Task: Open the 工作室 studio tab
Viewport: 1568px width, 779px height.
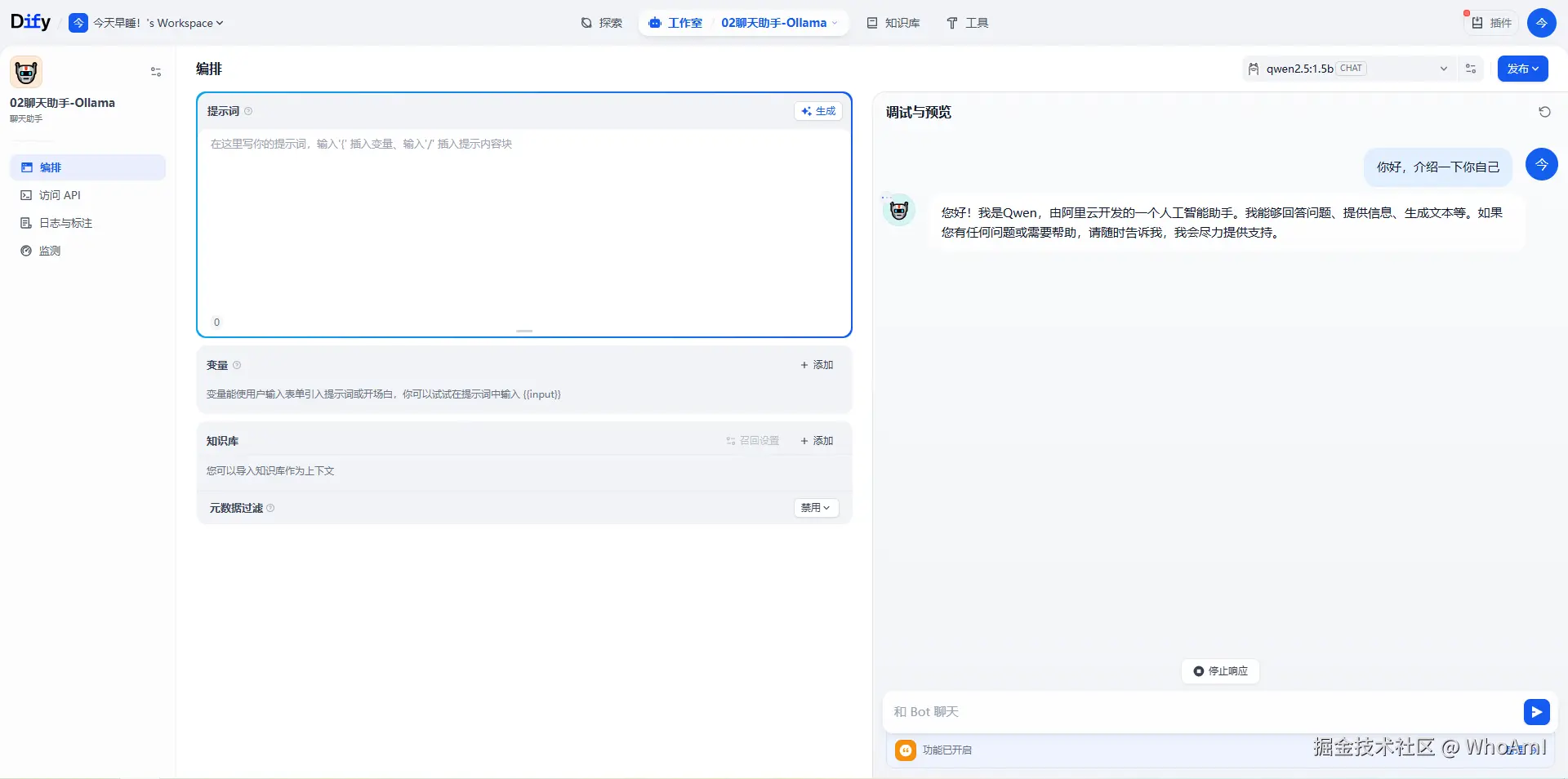Action: point(675,23)
